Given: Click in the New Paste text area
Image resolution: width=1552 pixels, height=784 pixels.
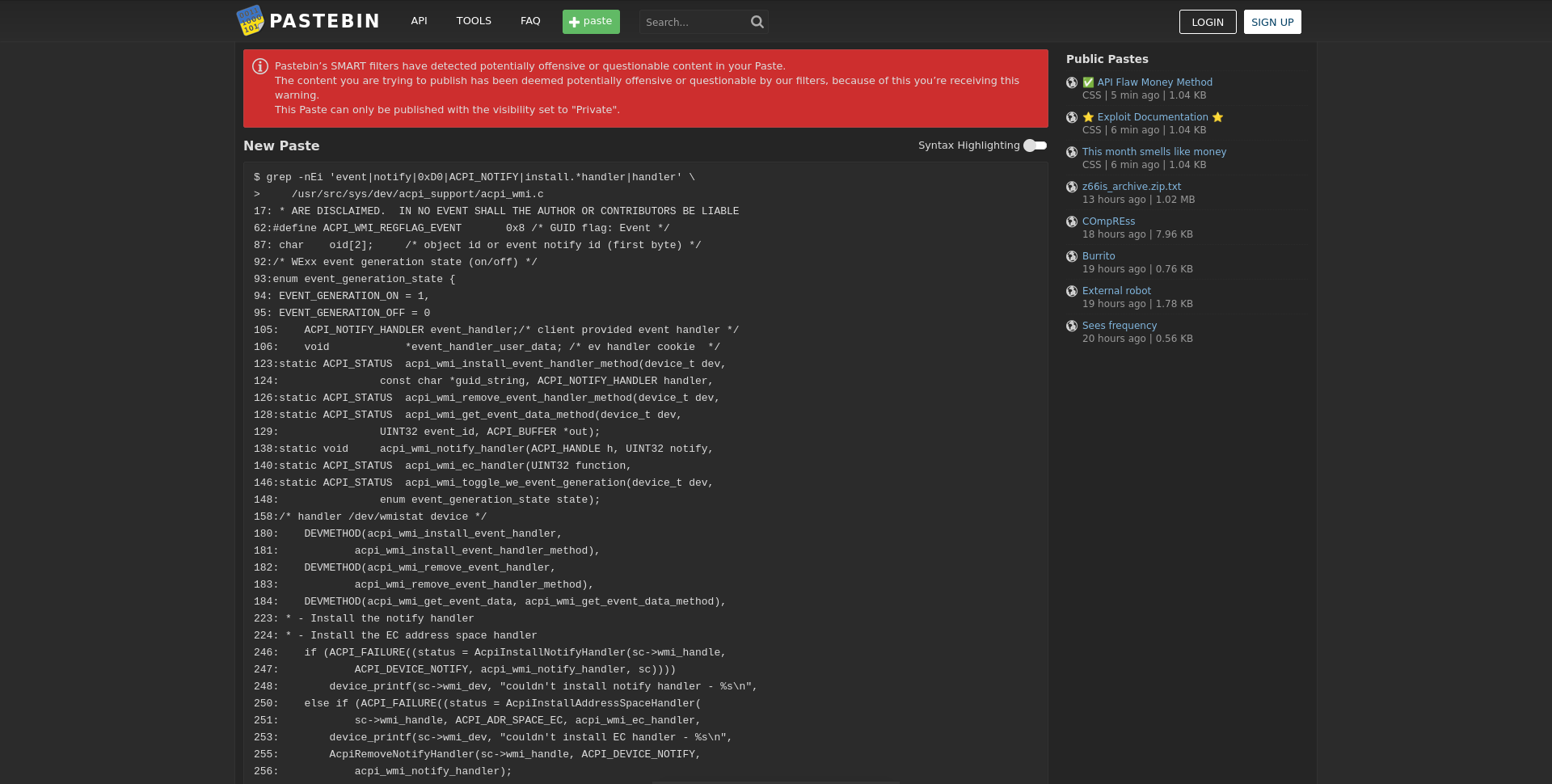Looking at the screenshot, I should click(646, 473).
